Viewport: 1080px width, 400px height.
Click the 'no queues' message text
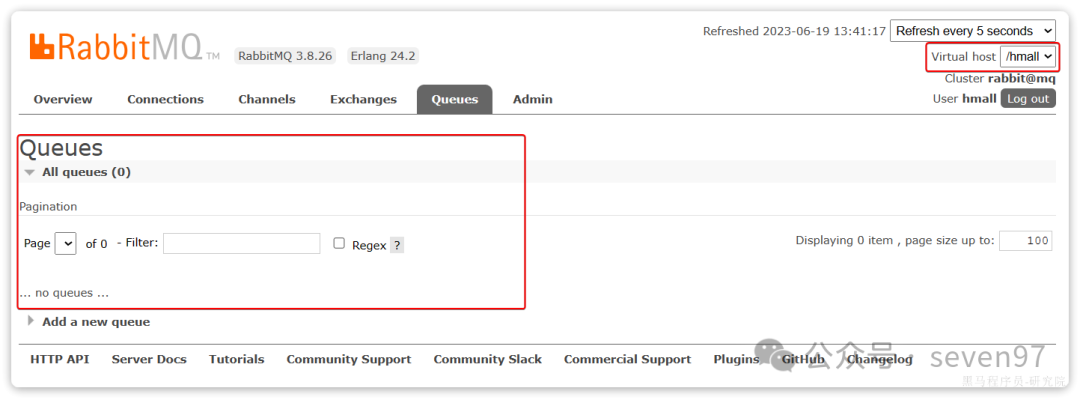tap(64, 293)
